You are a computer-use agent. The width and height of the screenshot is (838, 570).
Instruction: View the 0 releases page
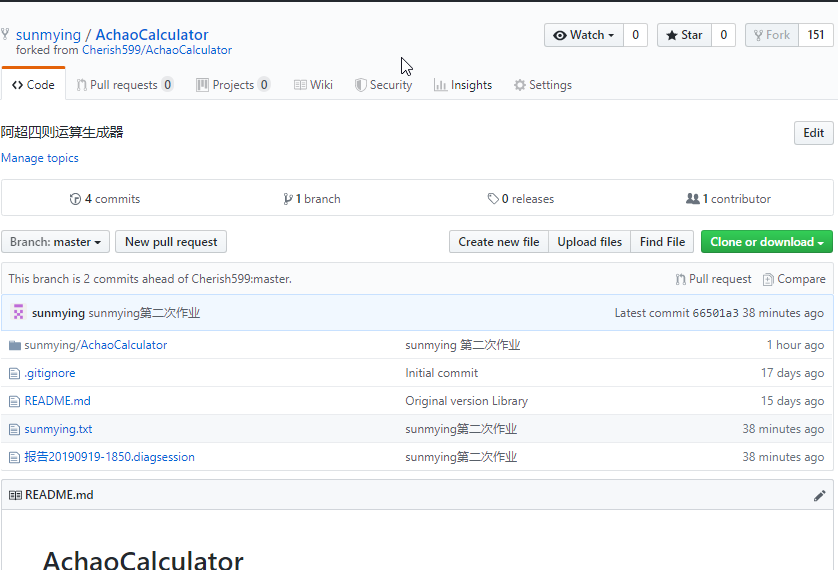click(521, 199)
